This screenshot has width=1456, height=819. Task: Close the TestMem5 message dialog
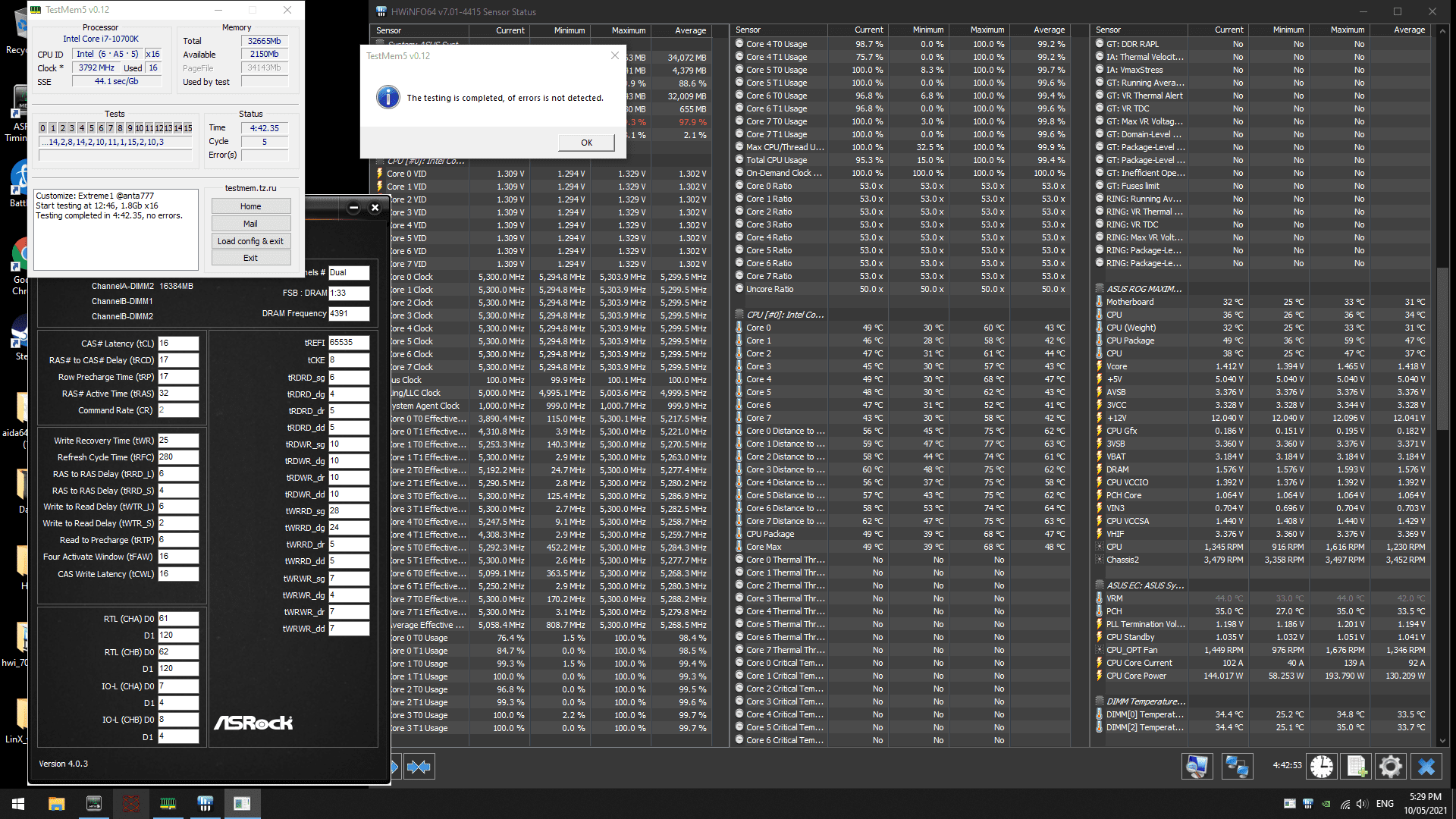(x=615, y=55)
